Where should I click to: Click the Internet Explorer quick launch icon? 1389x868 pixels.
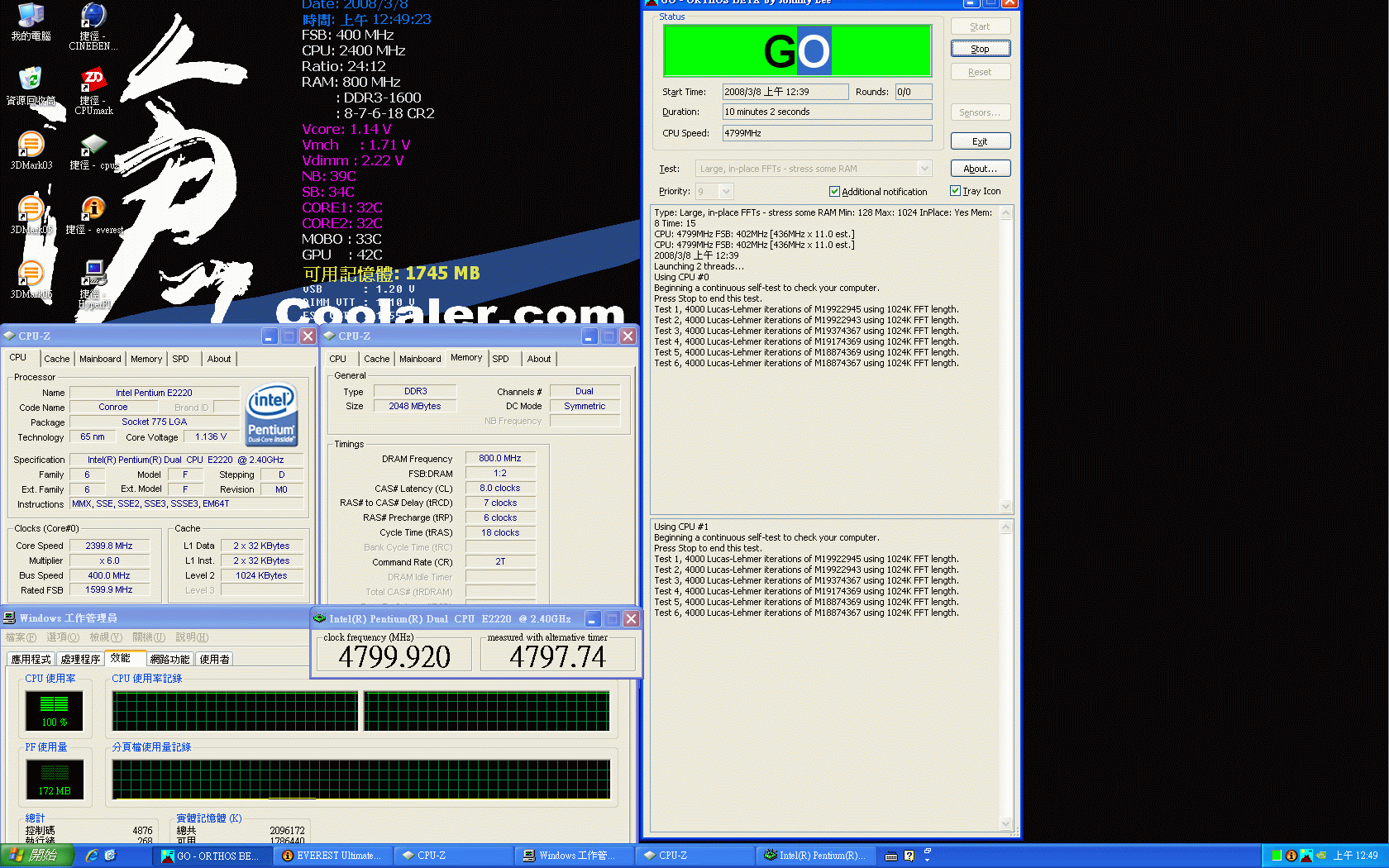point(91,856)
